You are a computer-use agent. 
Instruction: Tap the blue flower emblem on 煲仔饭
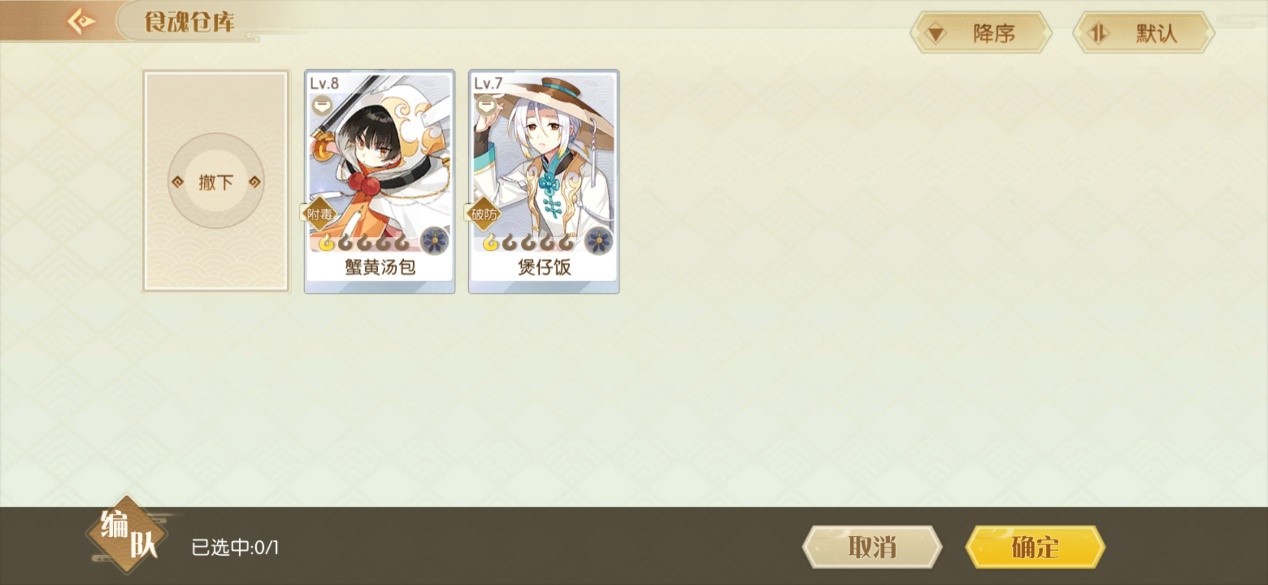click(598, 240)
